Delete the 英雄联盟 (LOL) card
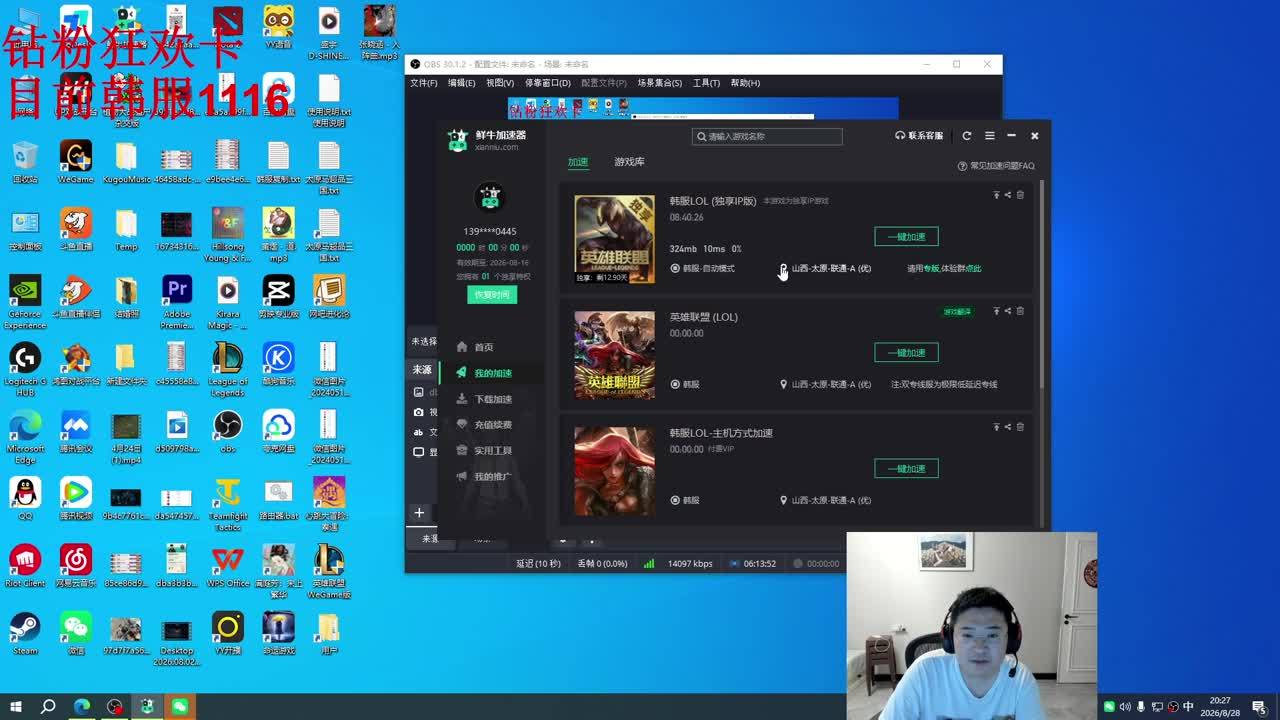 (1020, 311)
